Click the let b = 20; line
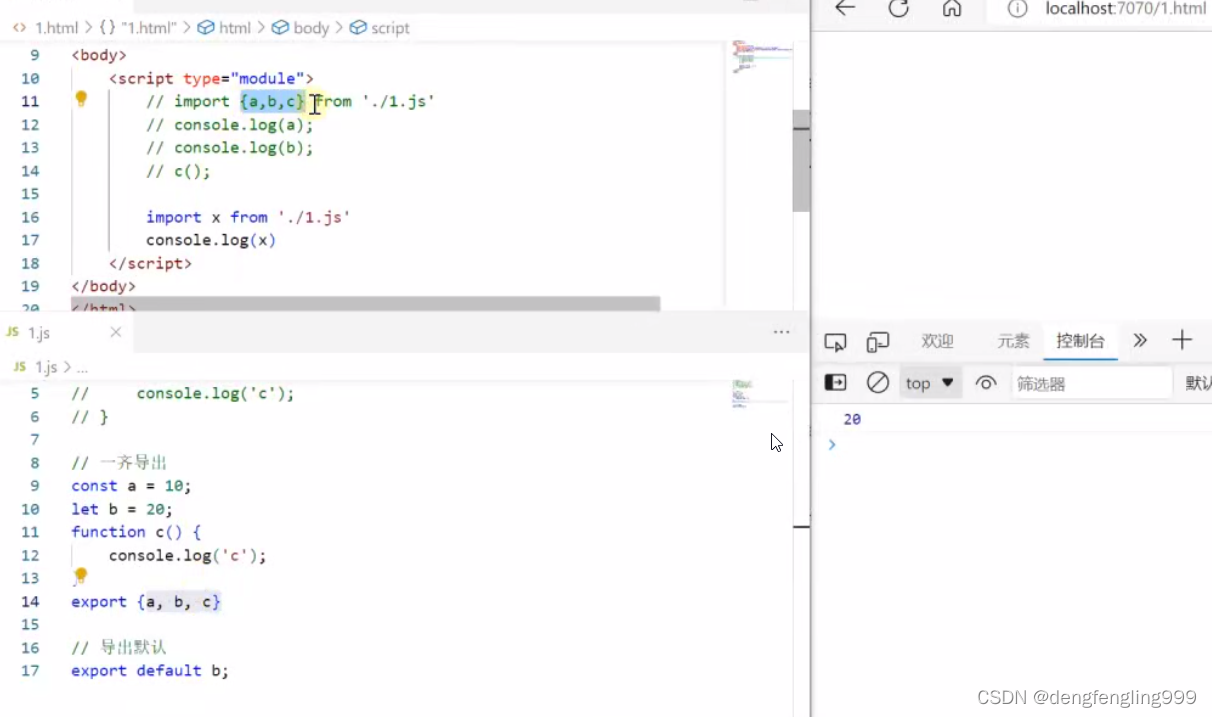The width and height of the screenshot is (1212, 717). click(122, 509)
